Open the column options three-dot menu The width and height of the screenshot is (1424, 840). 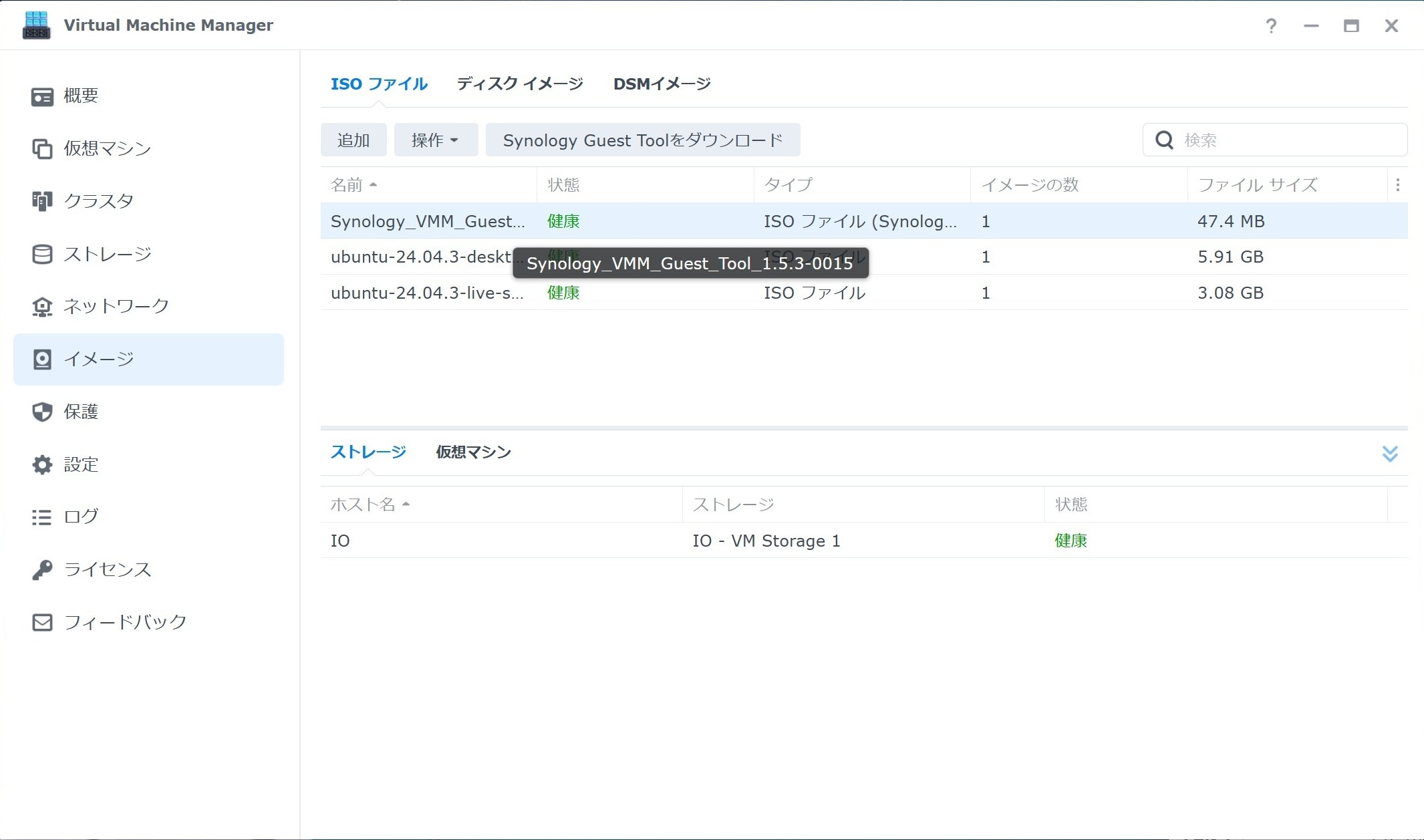[1397, 185]
